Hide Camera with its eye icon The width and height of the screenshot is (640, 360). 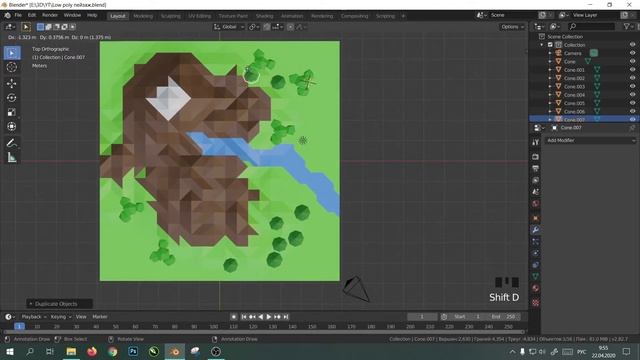click(x=632, y=53)
